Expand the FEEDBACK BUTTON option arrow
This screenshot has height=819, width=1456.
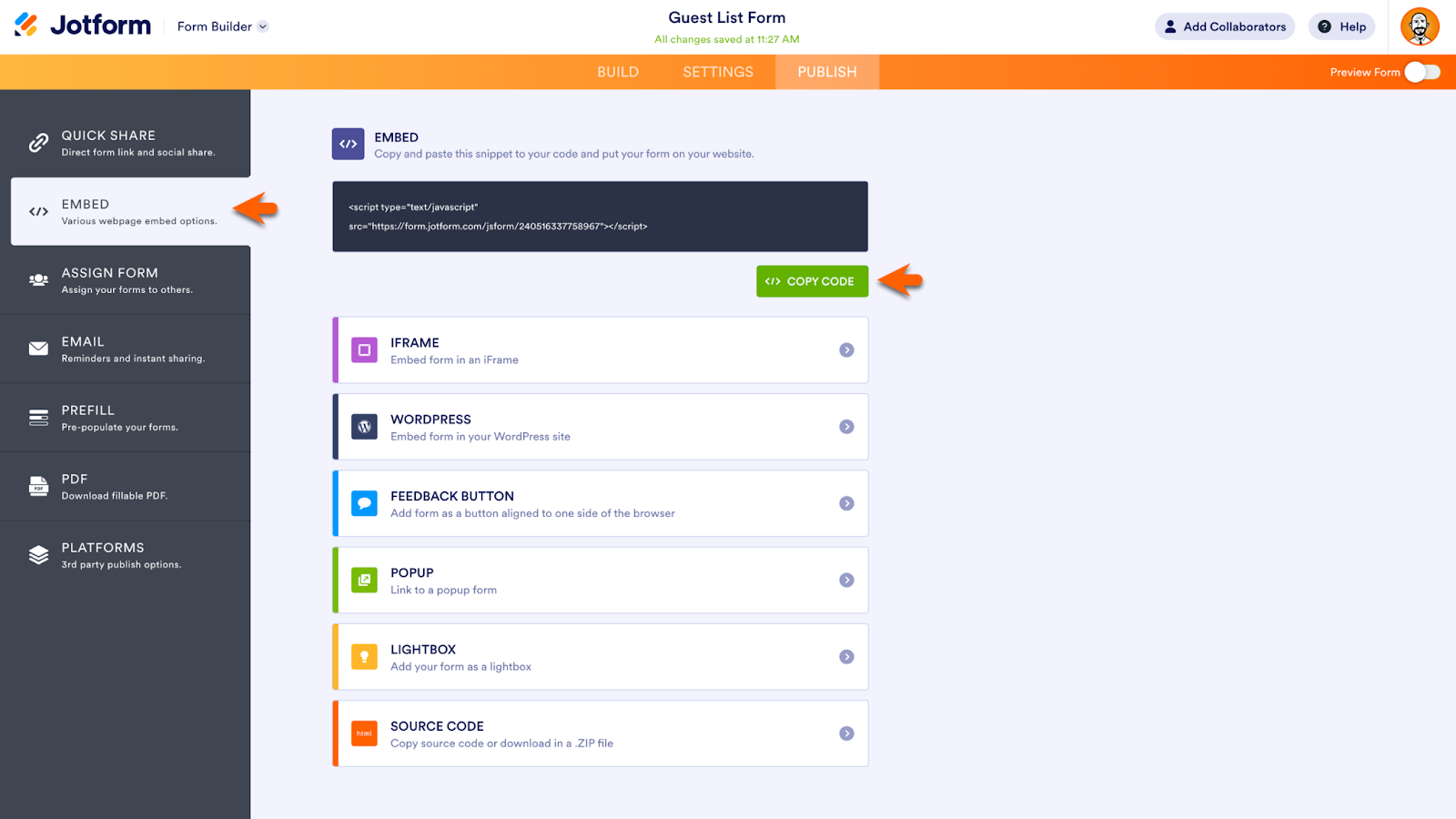tap(846, 503)
